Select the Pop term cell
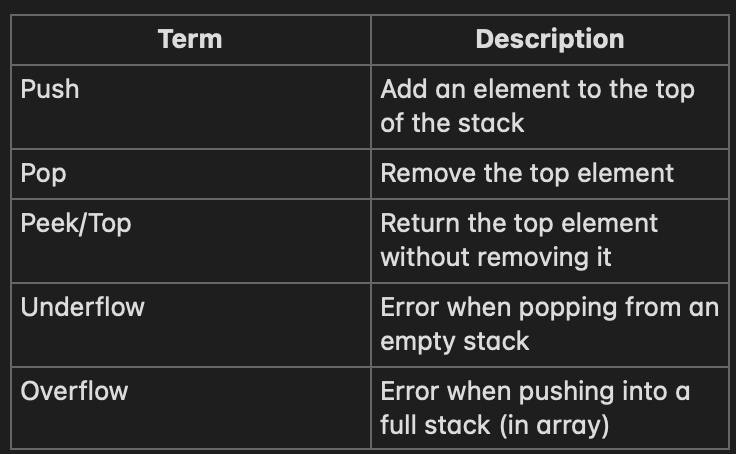736x454 pixels. pyautogui.click(x=191, y=174)
